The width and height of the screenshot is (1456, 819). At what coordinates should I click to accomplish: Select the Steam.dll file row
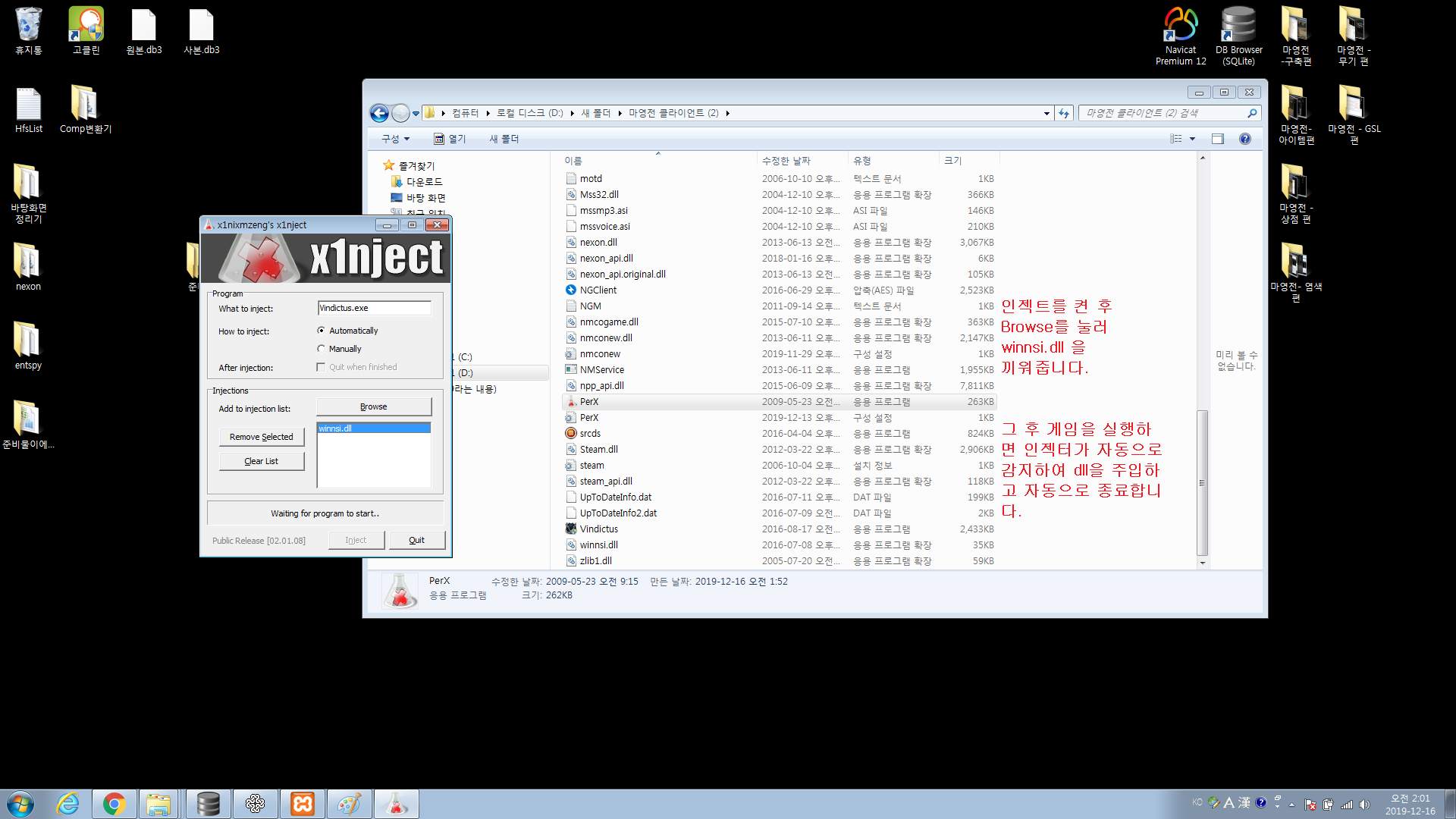(779, 449)
